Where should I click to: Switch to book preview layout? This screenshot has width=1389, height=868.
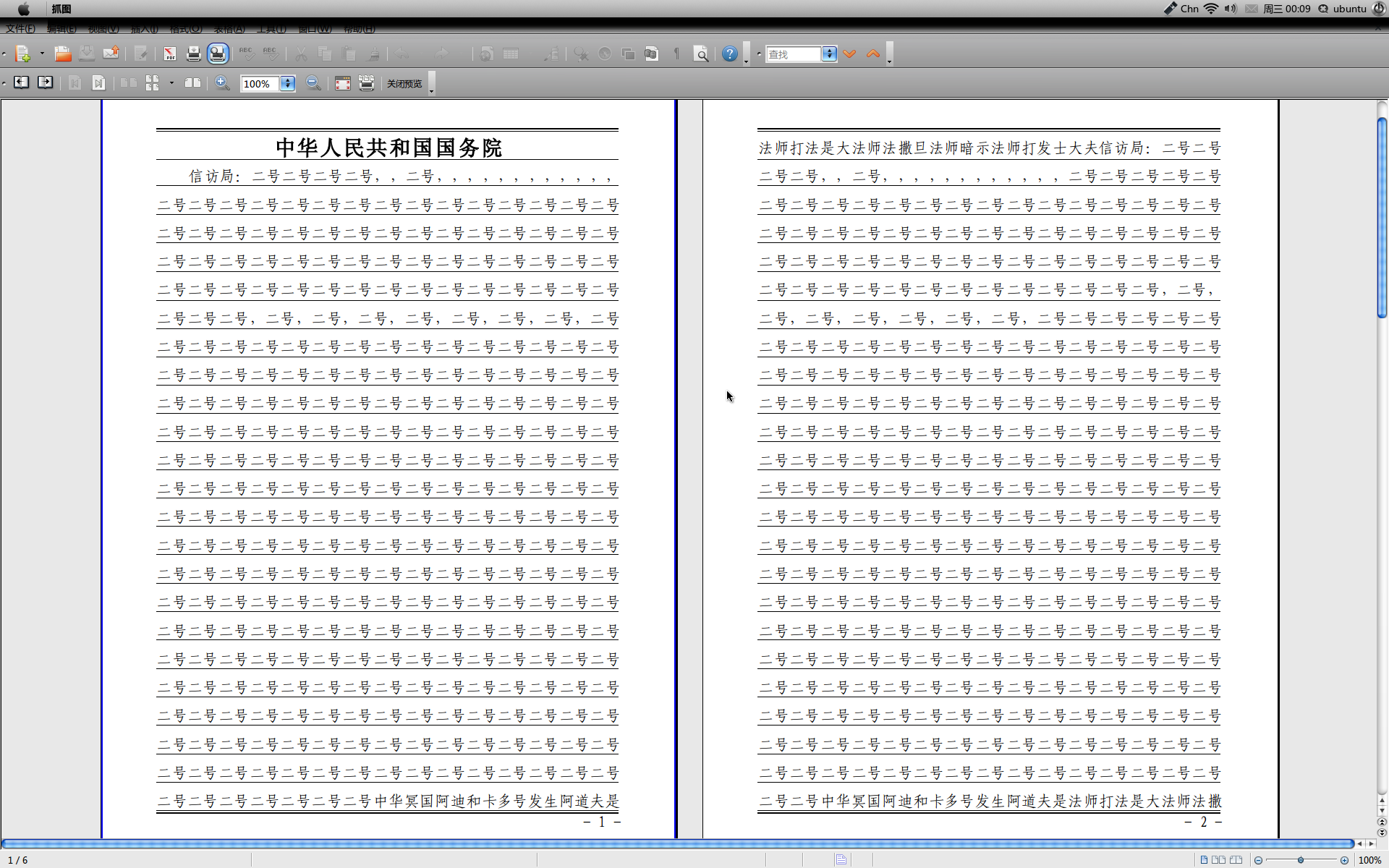pos(192,83)
